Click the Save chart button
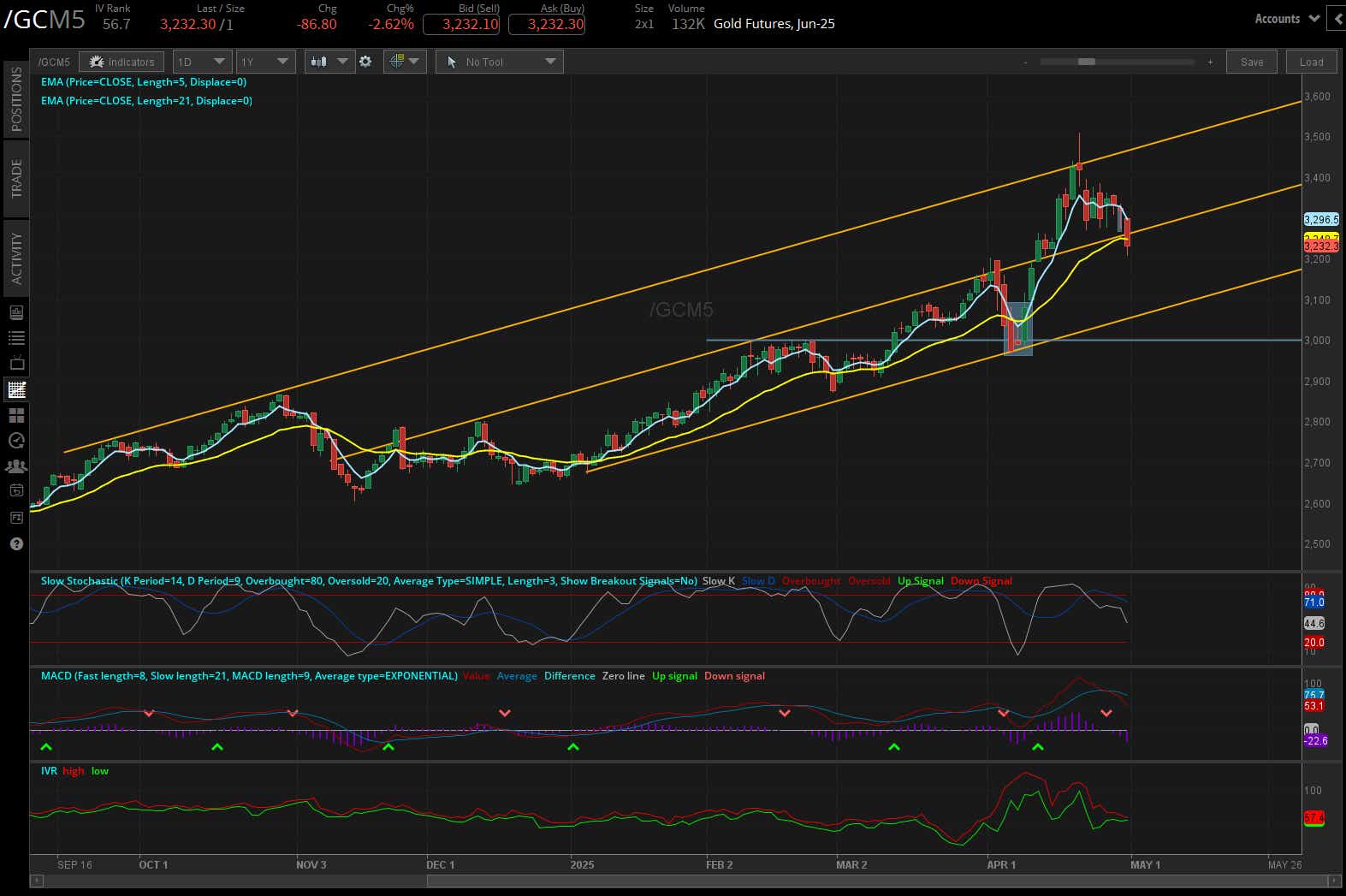This screenshot has height=896, width=1346. pos(1252,62)
